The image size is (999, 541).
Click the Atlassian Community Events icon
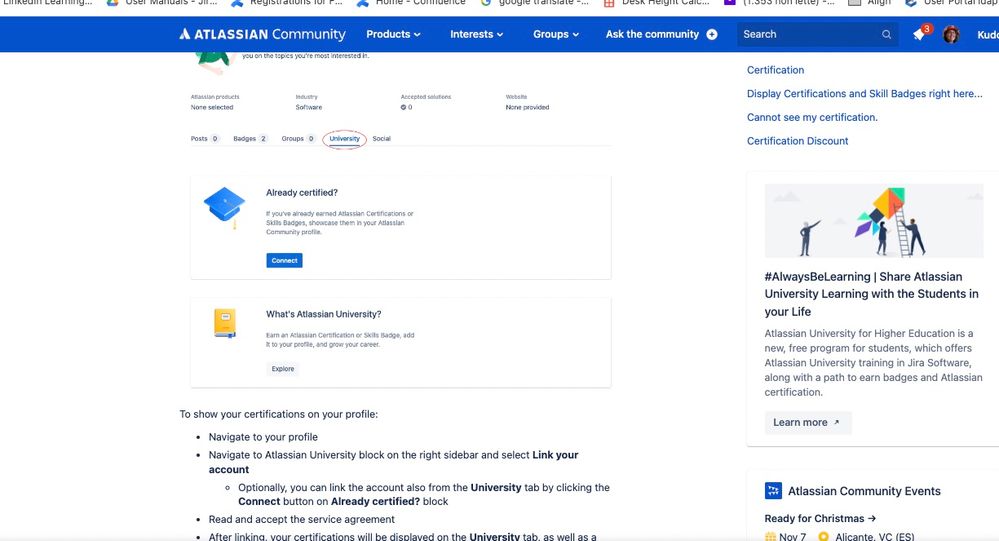click(773, 491)
